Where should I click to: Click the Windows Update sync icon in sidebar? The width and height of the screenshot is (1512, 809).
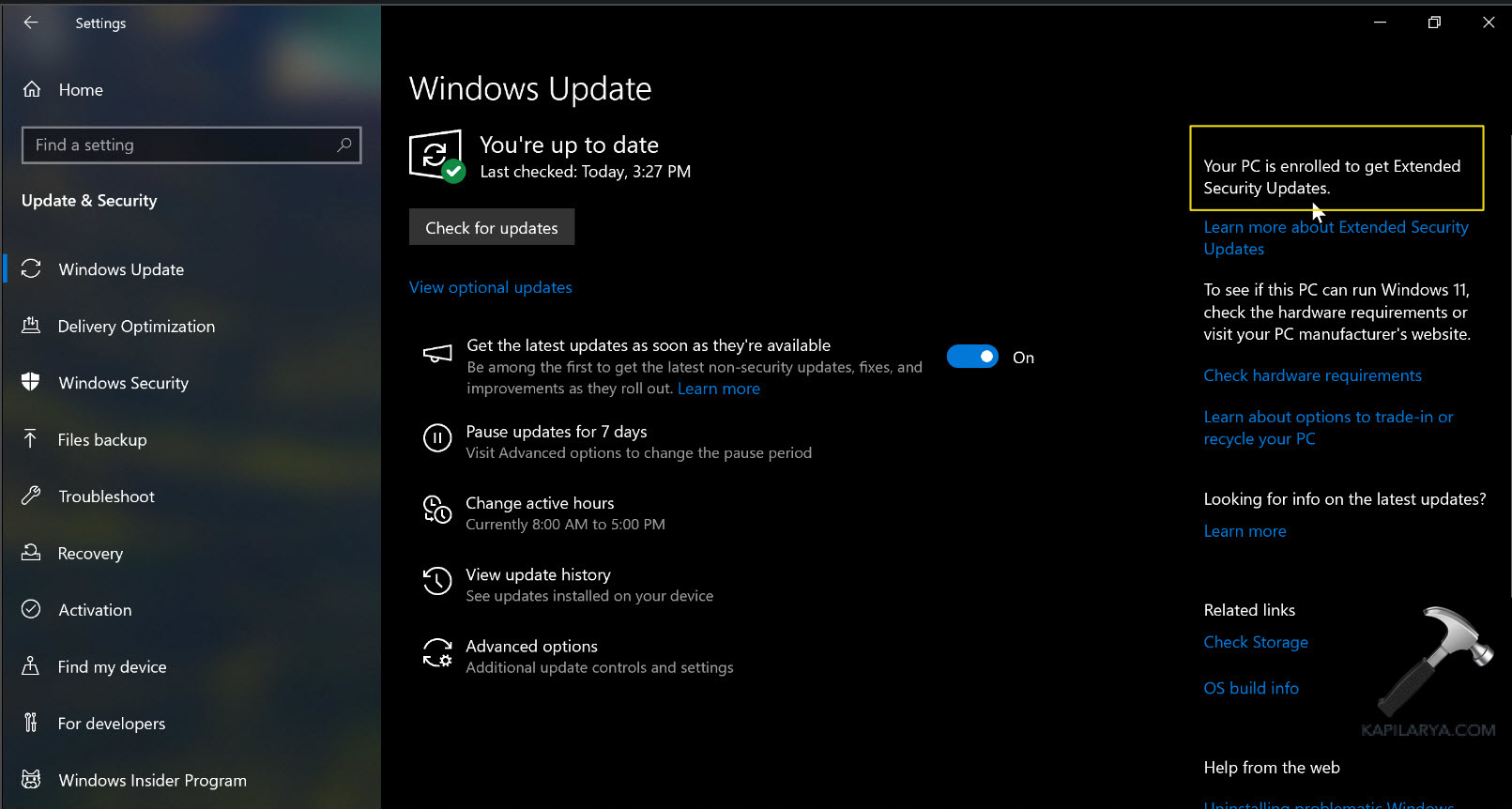tap(31, 269)
